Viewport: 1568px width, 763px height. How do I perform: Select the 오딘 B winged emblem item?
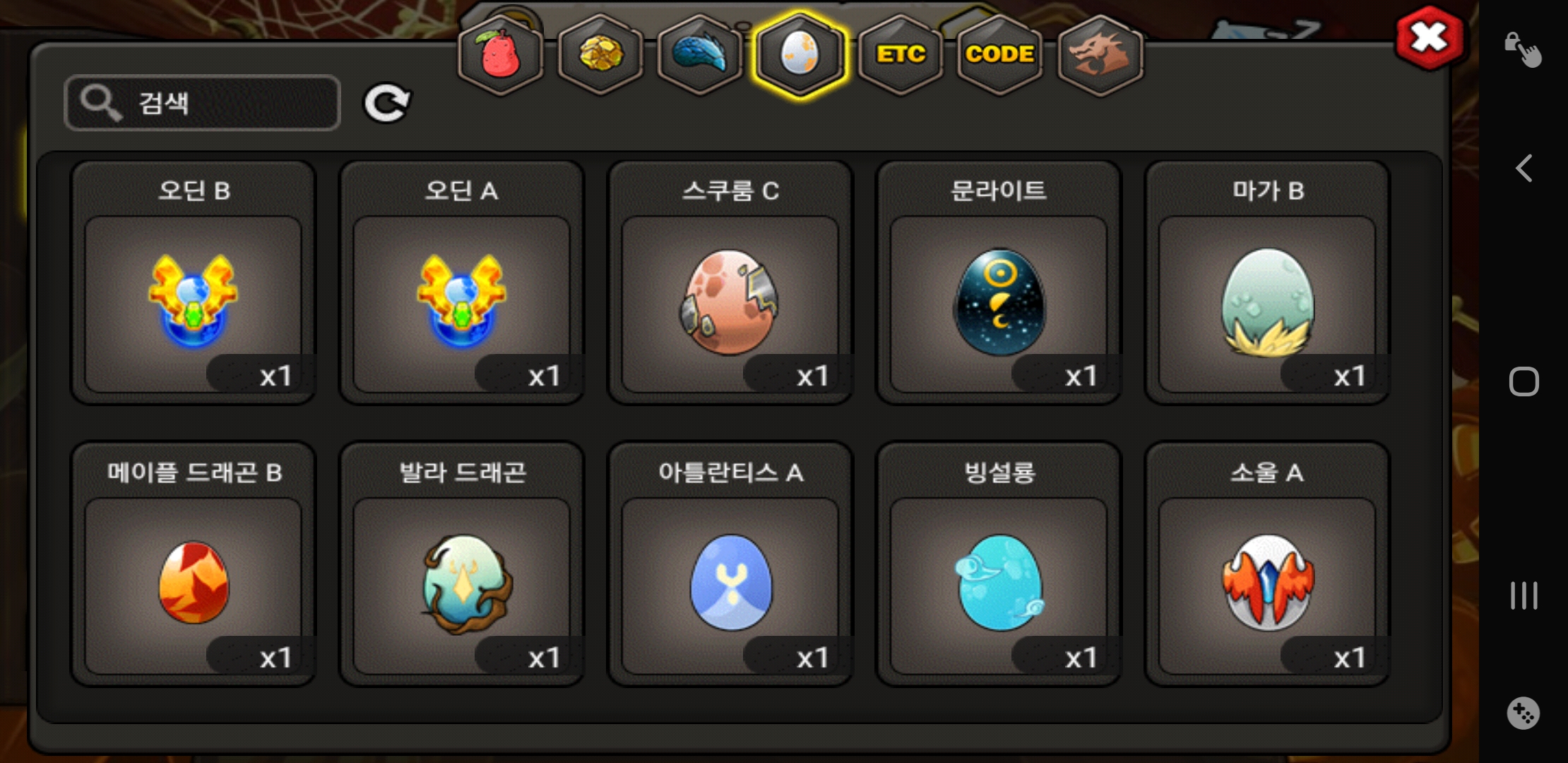click(194, 283)
